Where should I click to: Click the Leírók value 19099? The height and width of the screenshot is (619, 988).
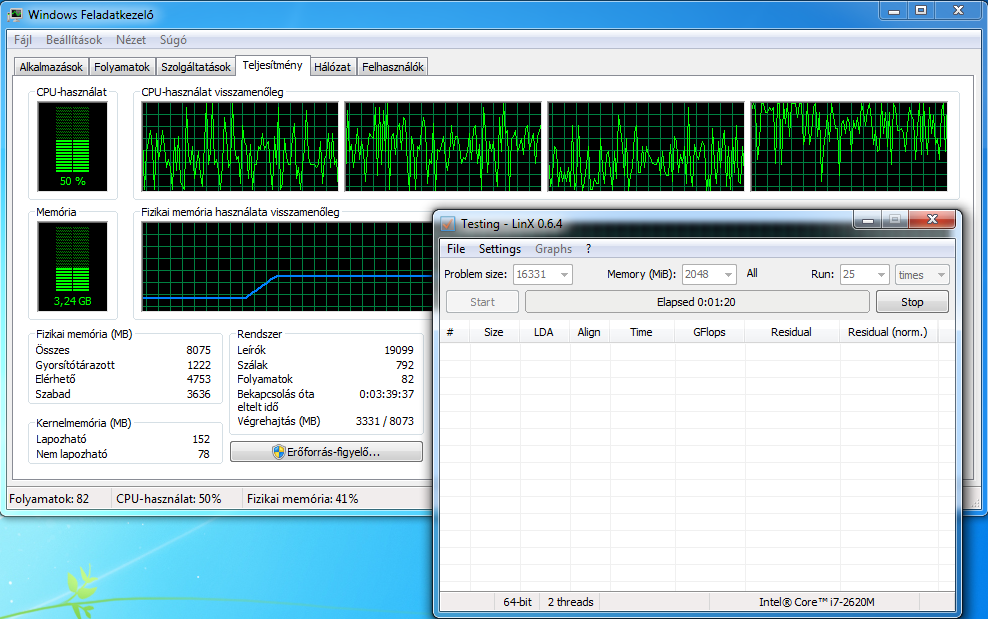point(399,350)
